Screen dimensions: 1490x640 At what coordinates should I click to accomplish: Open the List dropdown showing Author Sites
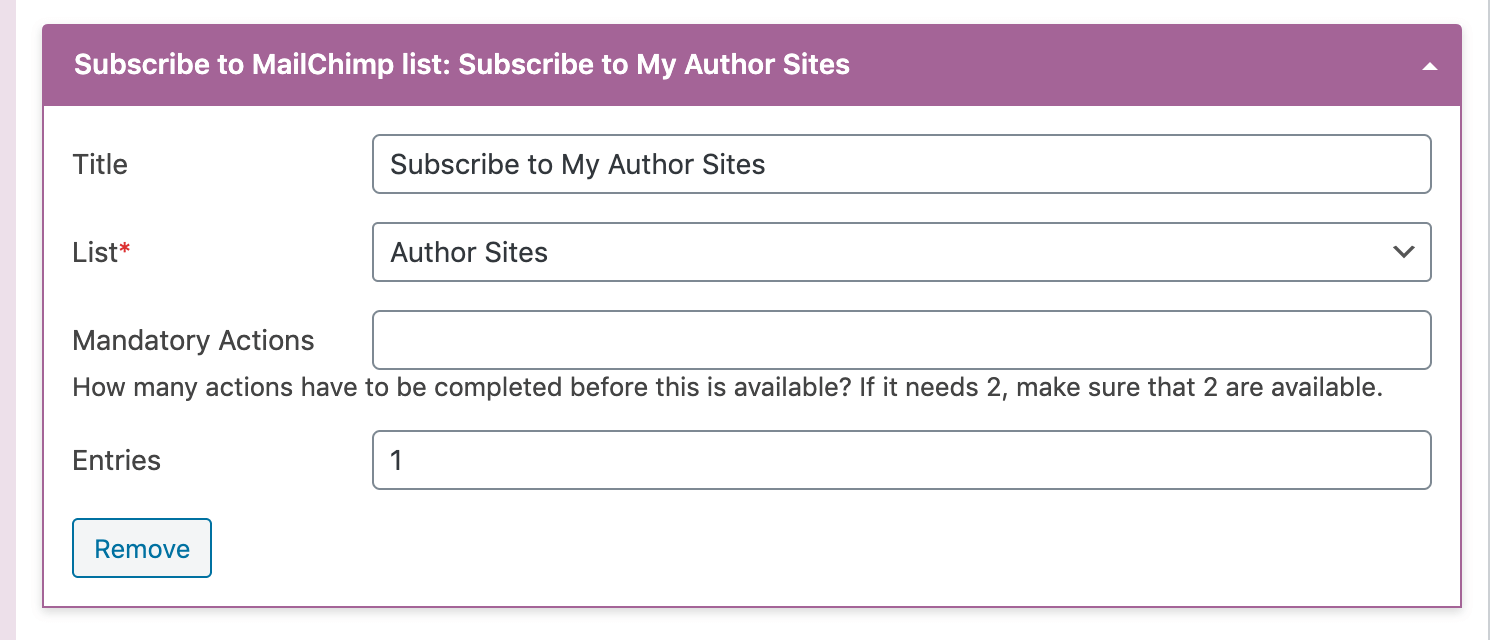[x=900, y=252]
